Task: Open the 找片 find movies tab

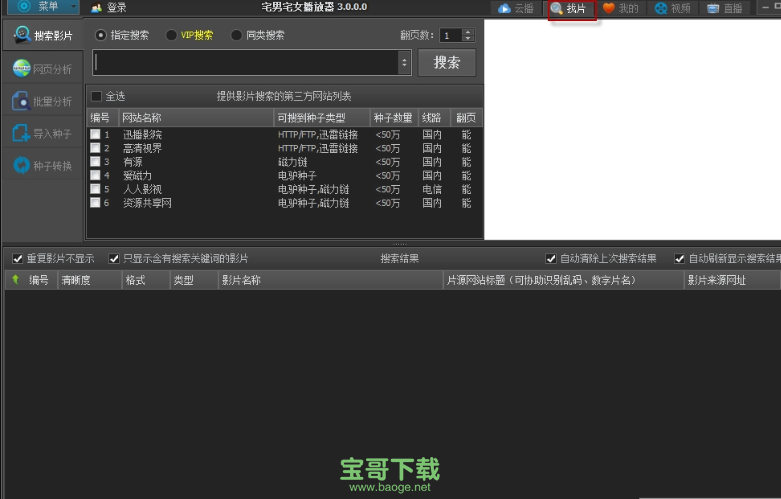Action: tap(572, 9)
